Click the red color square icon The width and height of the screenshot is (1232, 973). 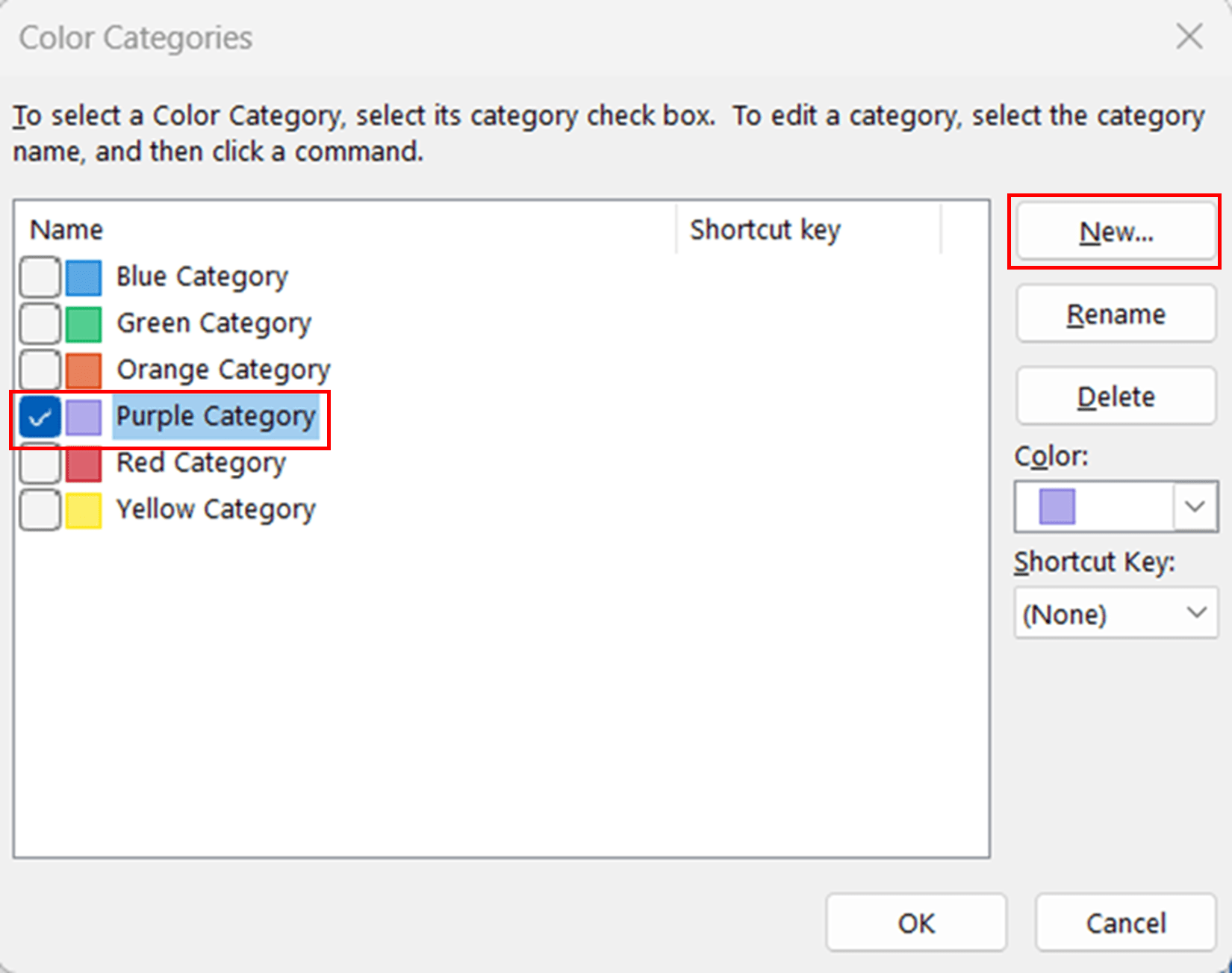coord(84,464)
